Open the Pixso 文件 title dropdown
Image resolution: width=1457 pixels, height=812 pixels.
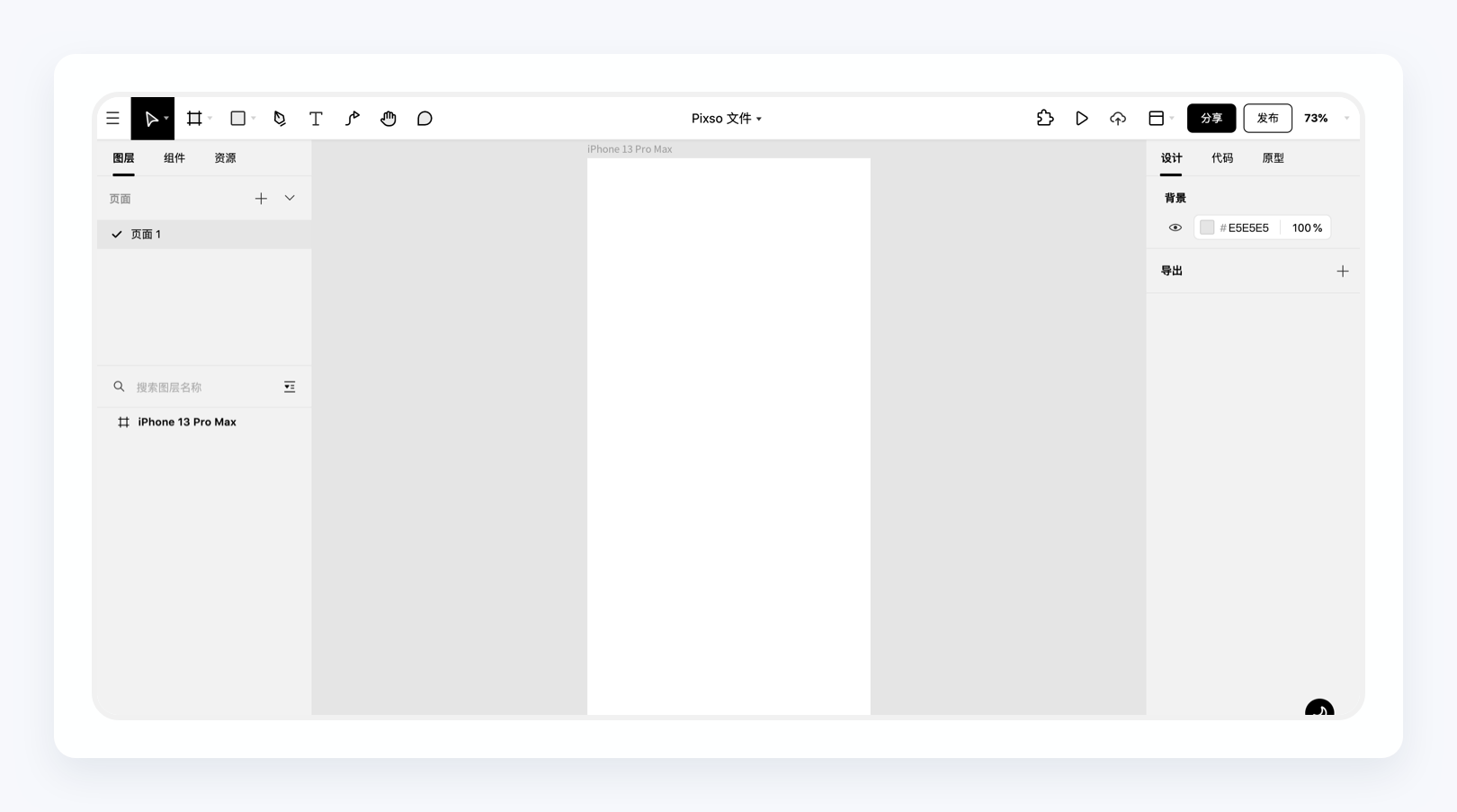(x=726, y=119)
